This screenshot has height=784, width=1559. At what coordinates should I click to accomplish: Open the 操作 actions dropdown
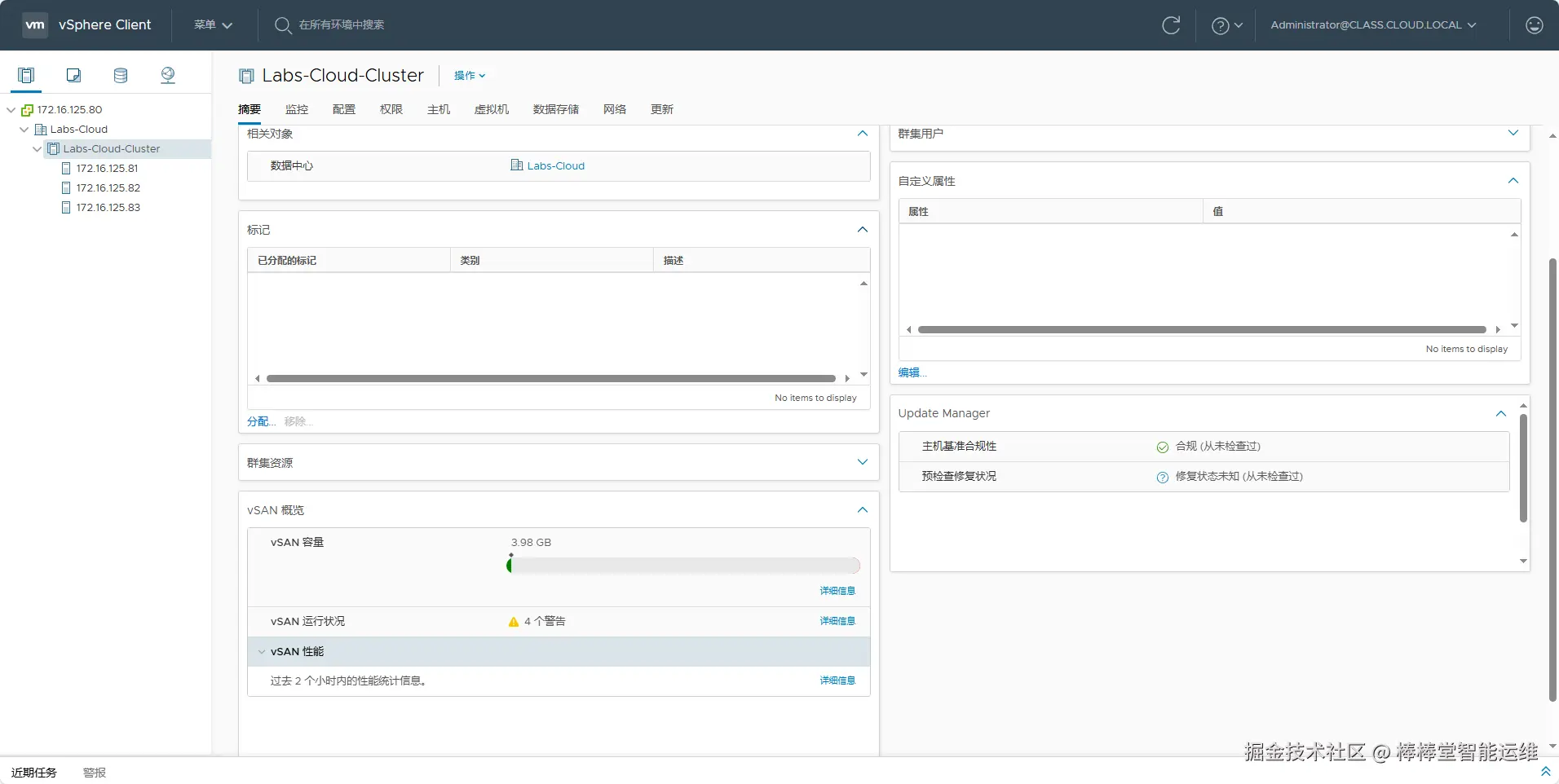pyautogui.click(x=470, y=76)
